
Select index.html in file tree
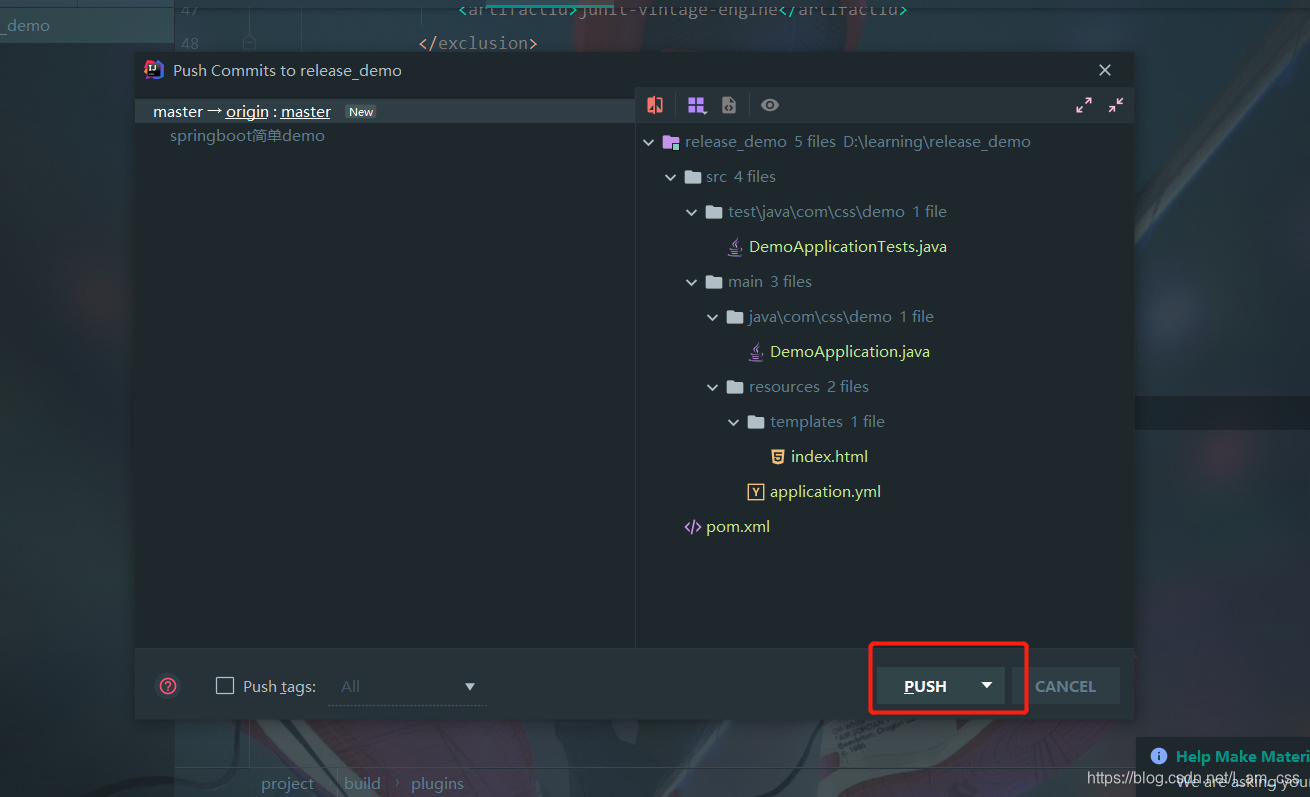coord(829,456)
